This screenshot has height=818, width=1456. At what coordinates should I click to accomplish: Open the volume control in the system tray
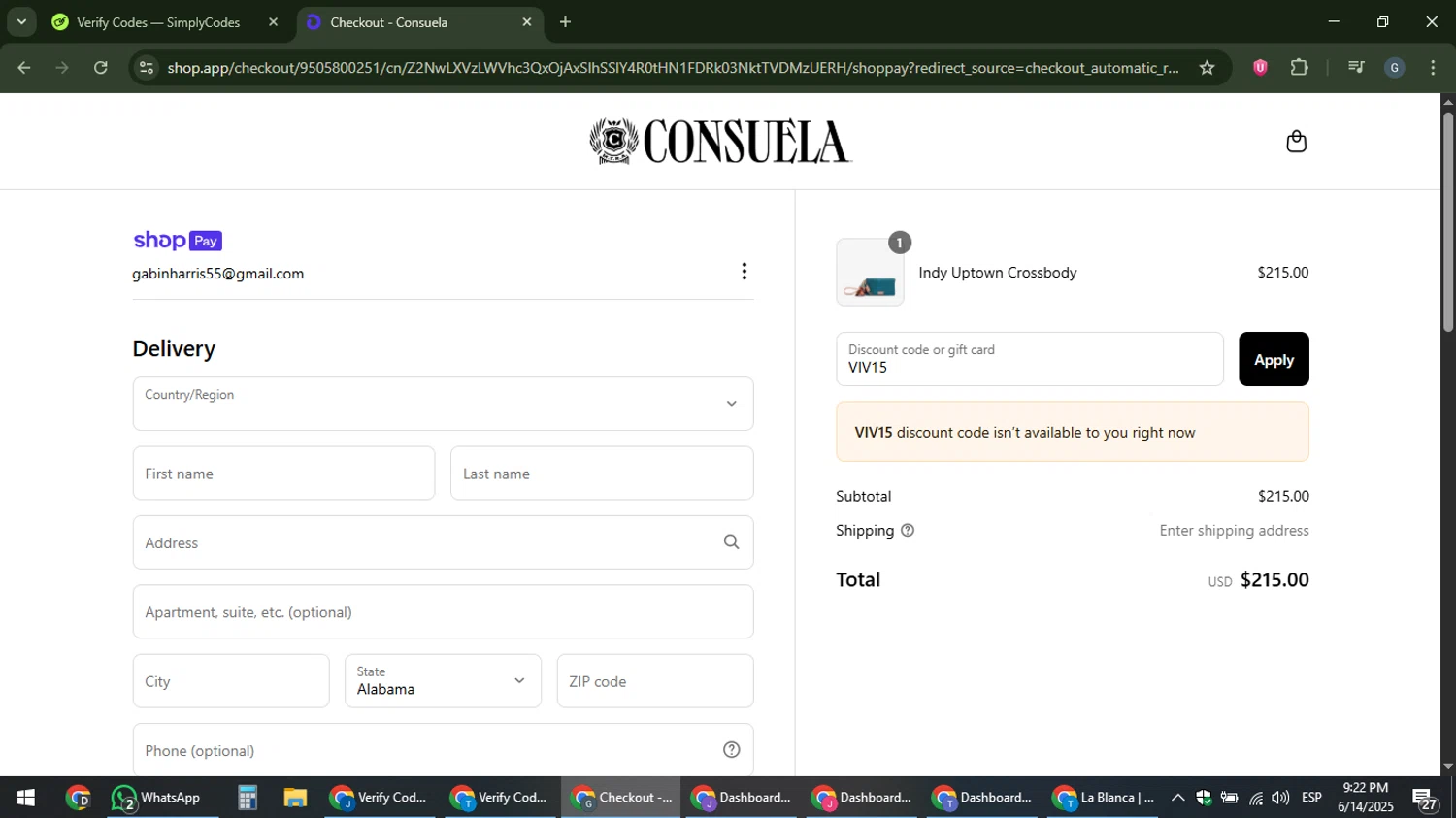(x=1280, y=798)
